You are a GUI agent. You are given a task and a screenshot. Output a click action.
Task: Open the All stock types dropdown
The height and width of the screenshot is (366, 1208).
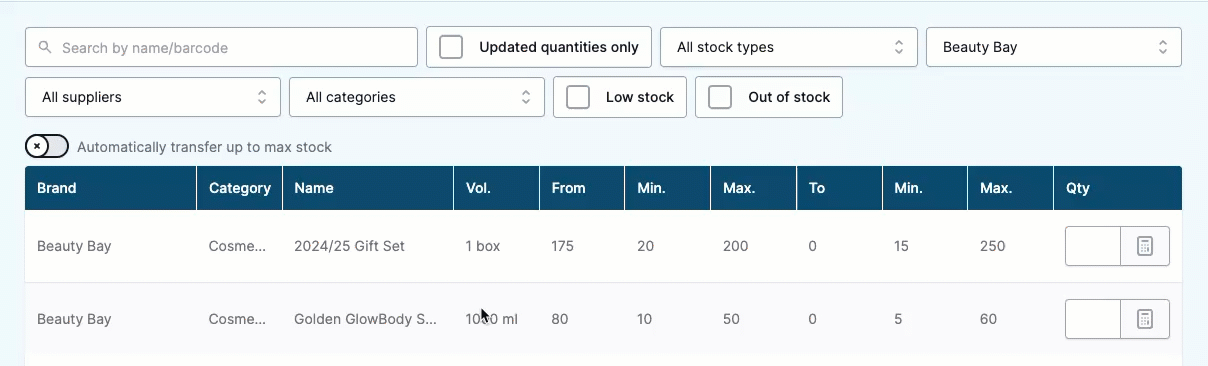(x=789, y=47)
